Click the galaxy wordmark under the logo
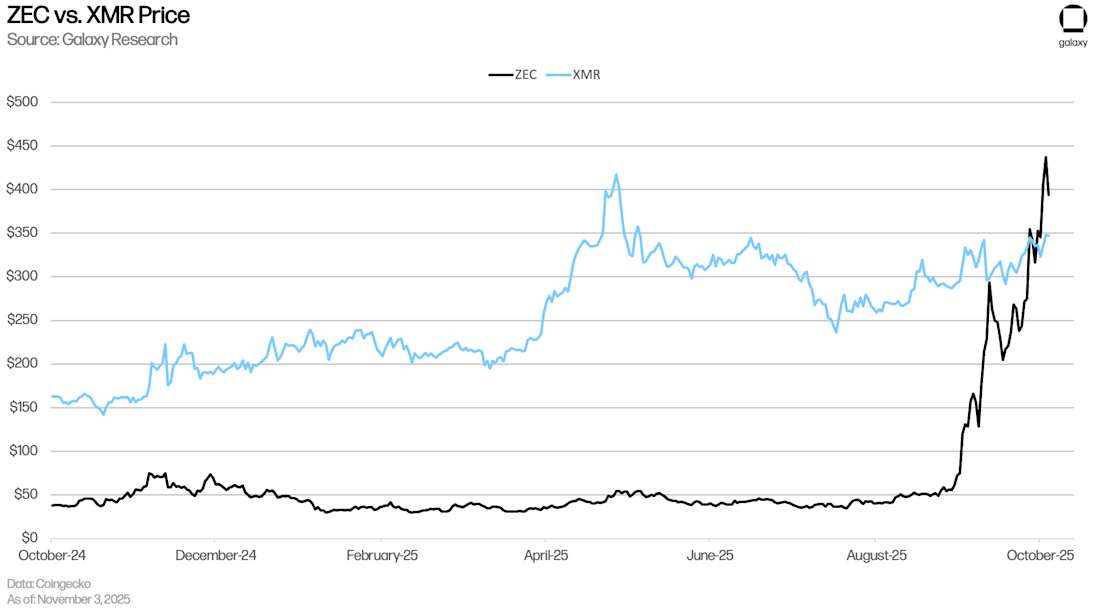The width and height of the screenshot is (1100, 615). (x=1071, y=43)
